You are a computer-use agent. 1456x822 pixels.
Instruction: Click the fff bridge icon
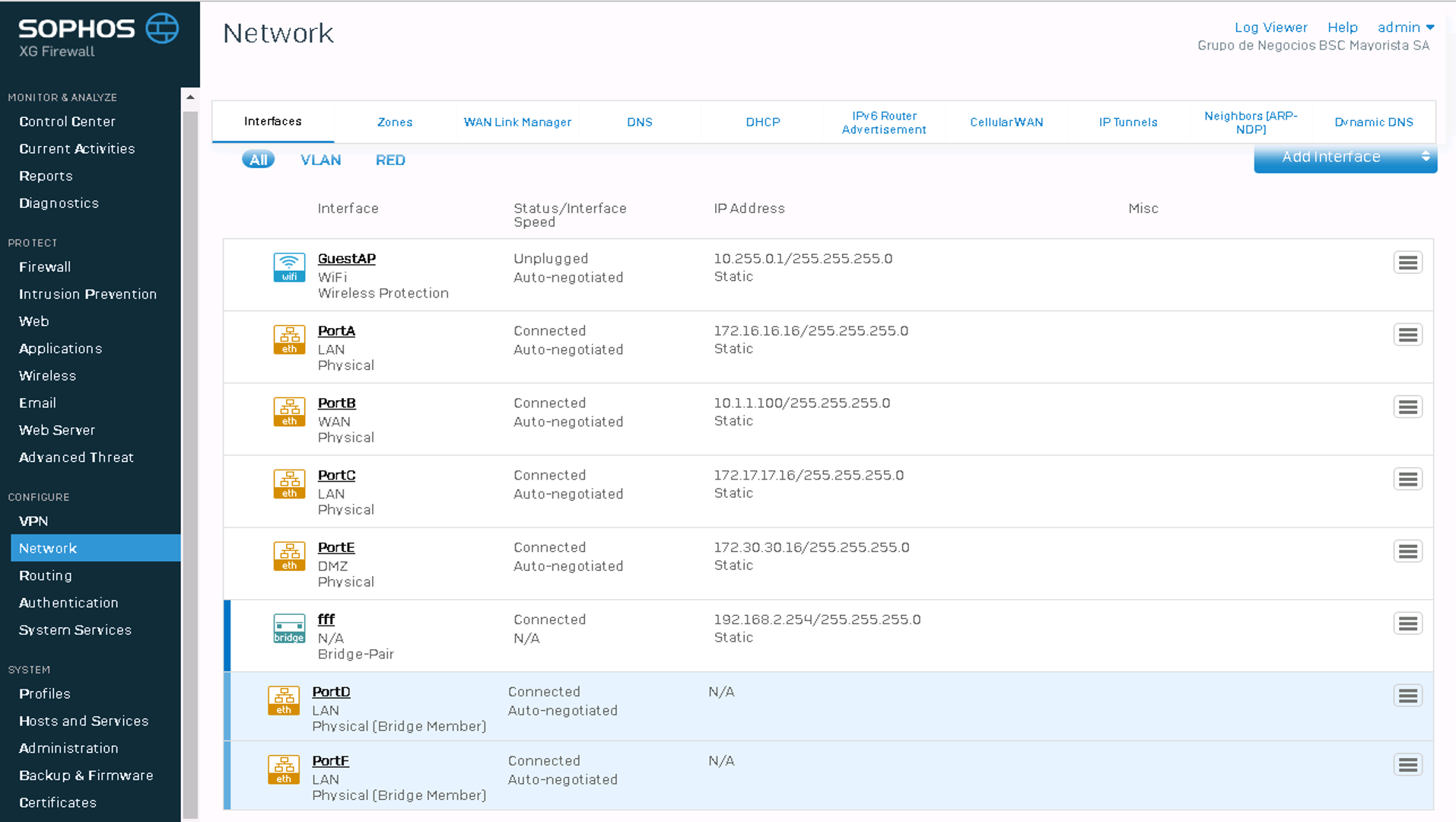click(289, 629)
